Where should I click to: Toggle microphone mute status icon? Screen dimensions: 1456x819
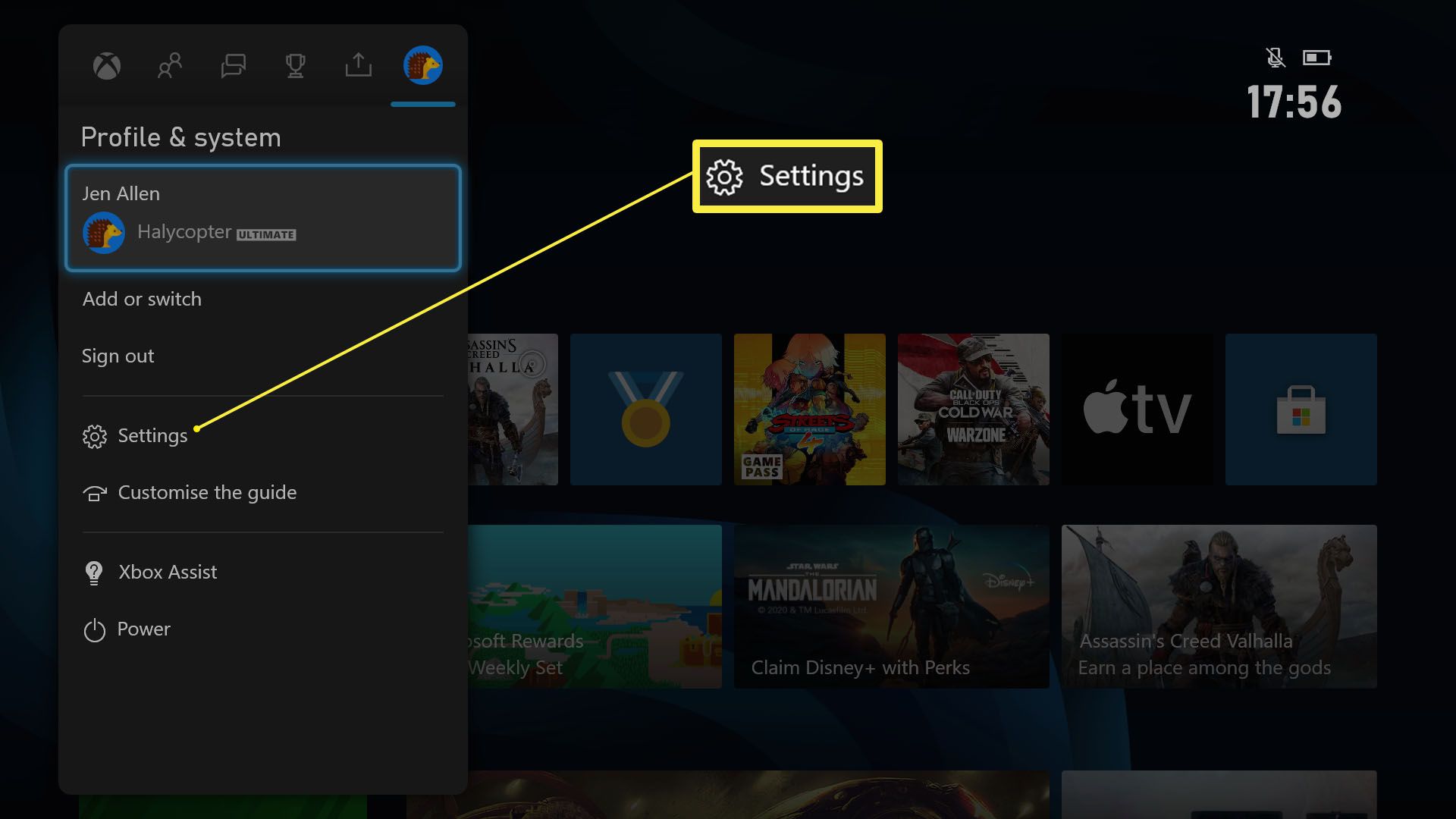[x=1275, y=57]
